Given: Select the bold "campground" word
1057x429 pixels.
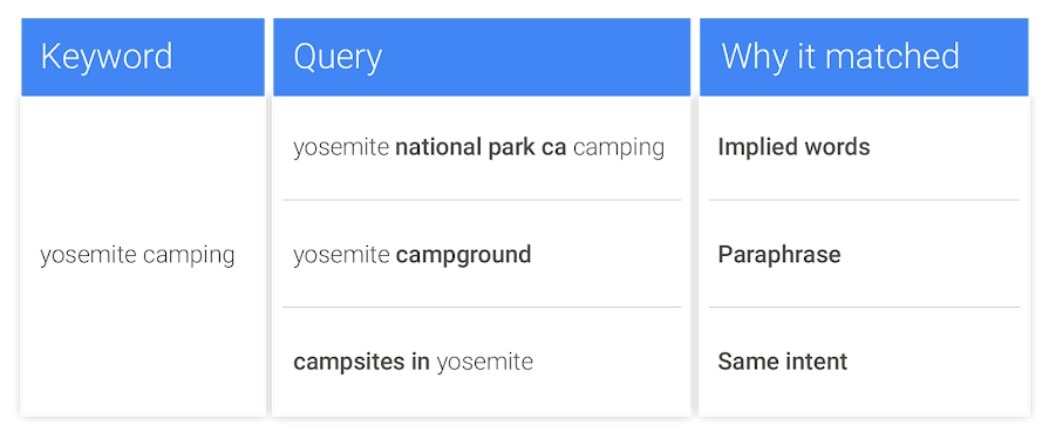Looking at the screenshot, I should [463, 255].
